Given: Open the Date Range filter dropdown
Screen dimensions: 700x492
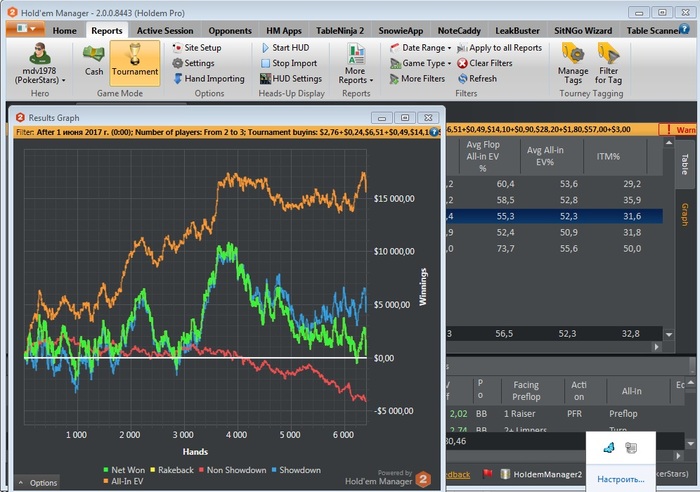Looking at the screenshot, I should [x=420, y=48].
